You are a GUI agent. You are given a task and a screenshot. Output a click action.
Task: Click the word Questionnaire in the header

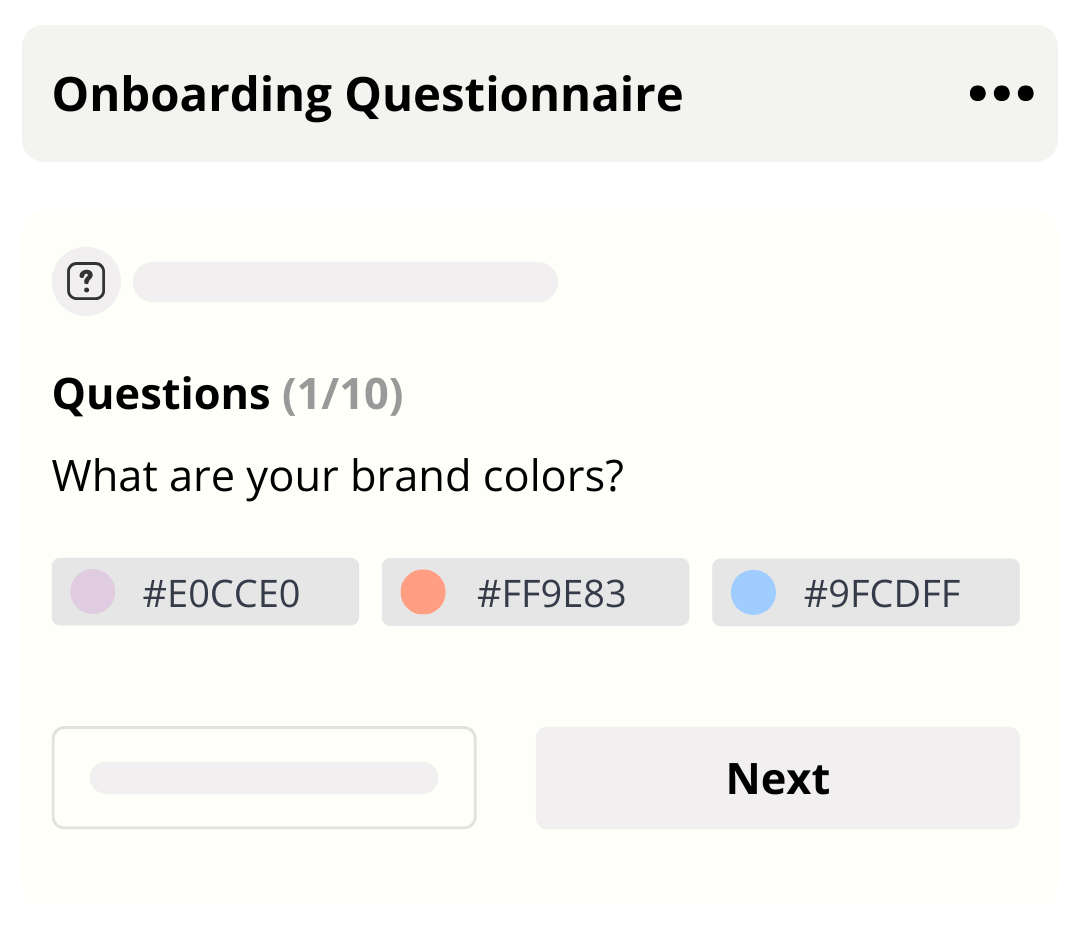(x=514, y=95)
